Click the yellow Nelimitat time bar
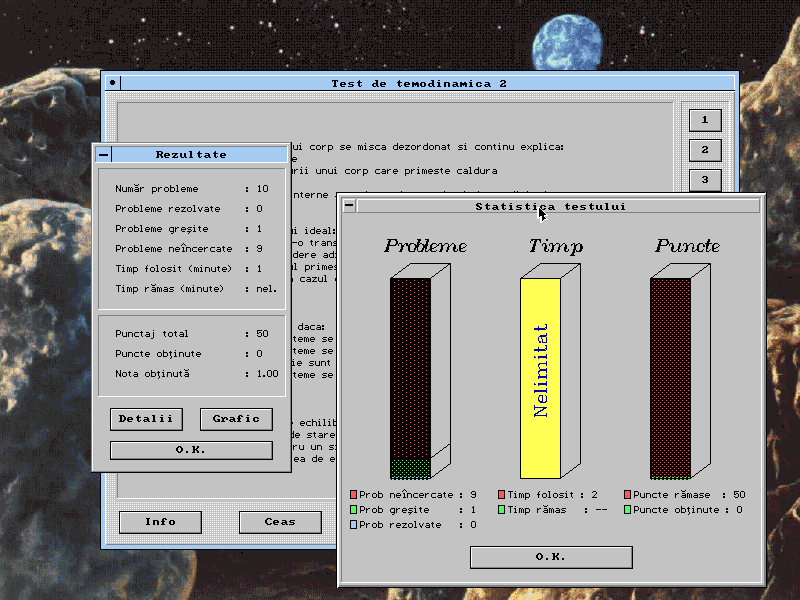 coord(540,378)
